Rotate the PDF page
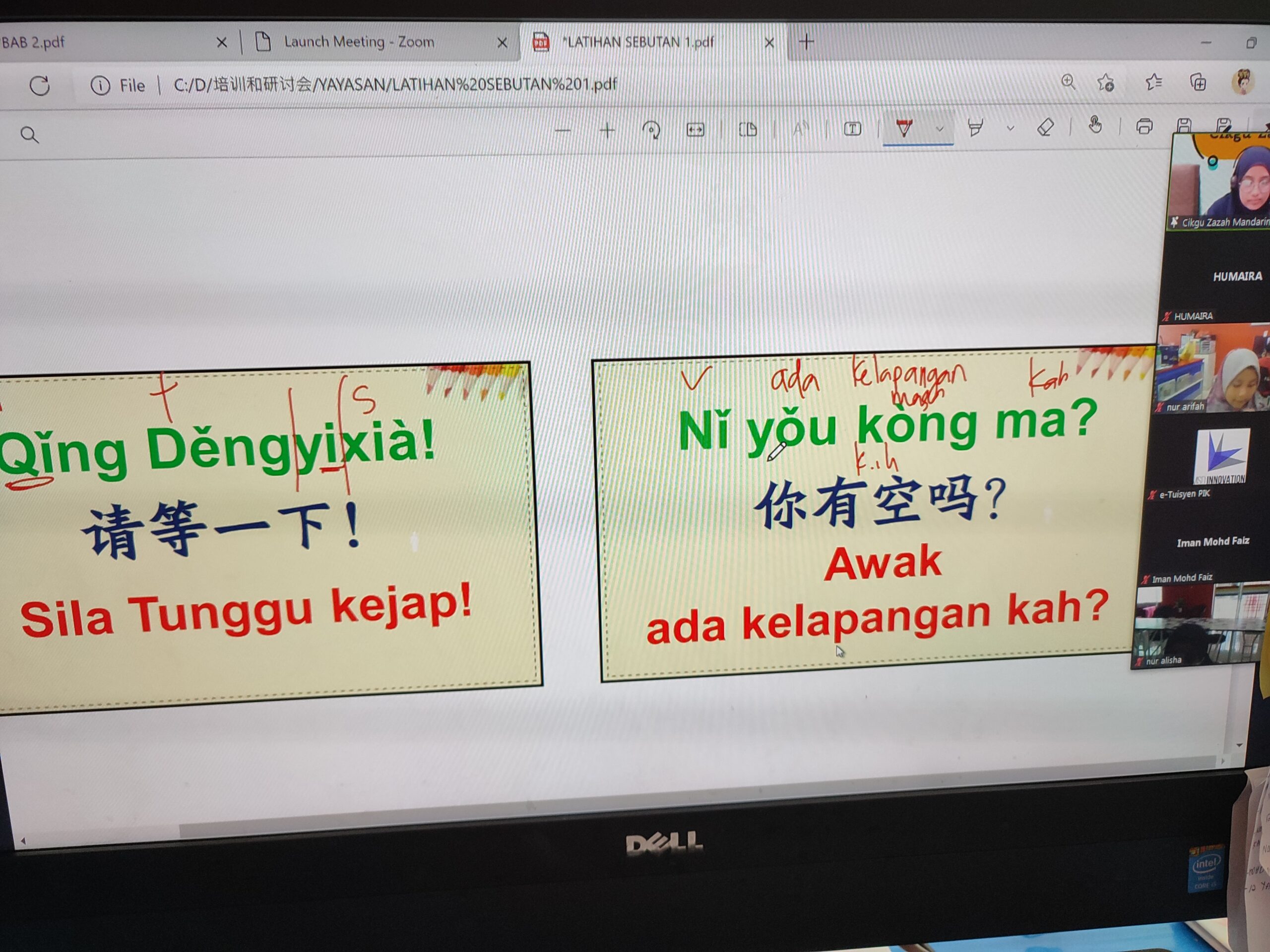 [651, 131]
